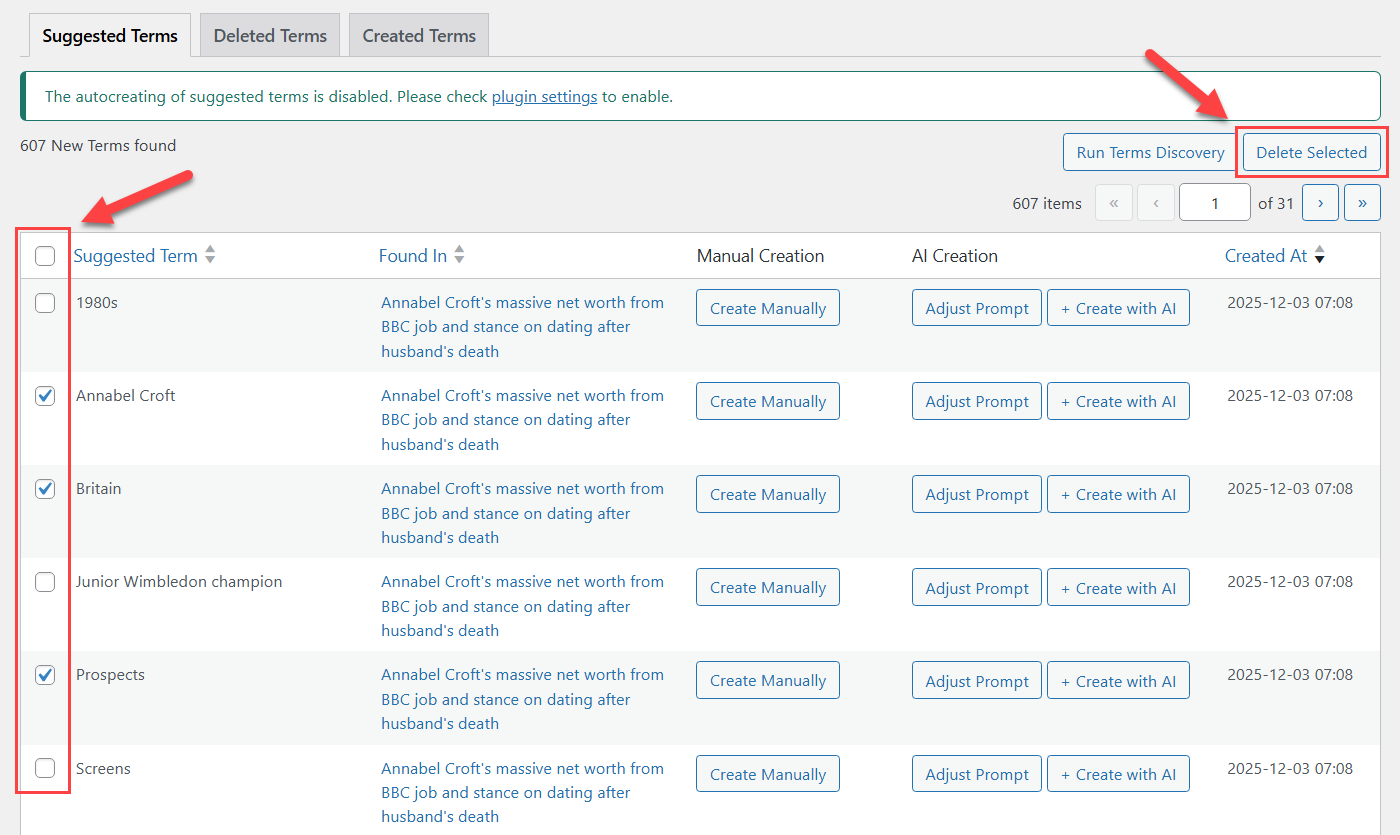
Task: Create Manually the 1980s term
Action: pos(767,307)
